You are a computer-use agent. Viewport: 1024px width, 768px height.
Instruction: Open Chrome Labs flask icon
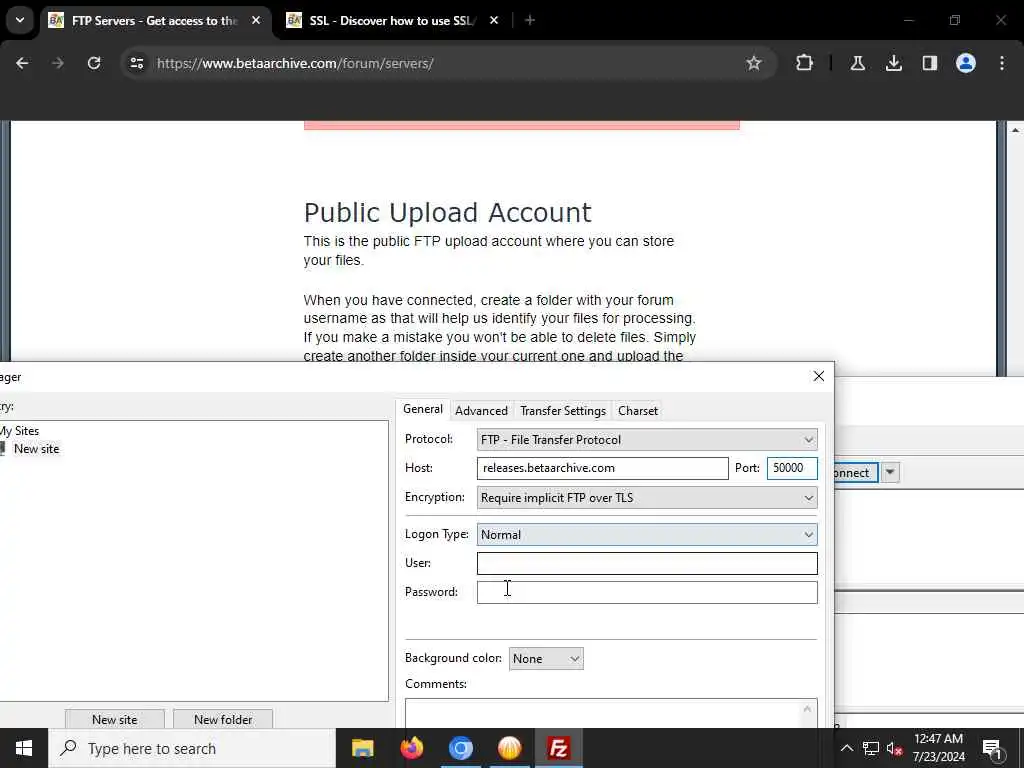click(x=857, y=63)
